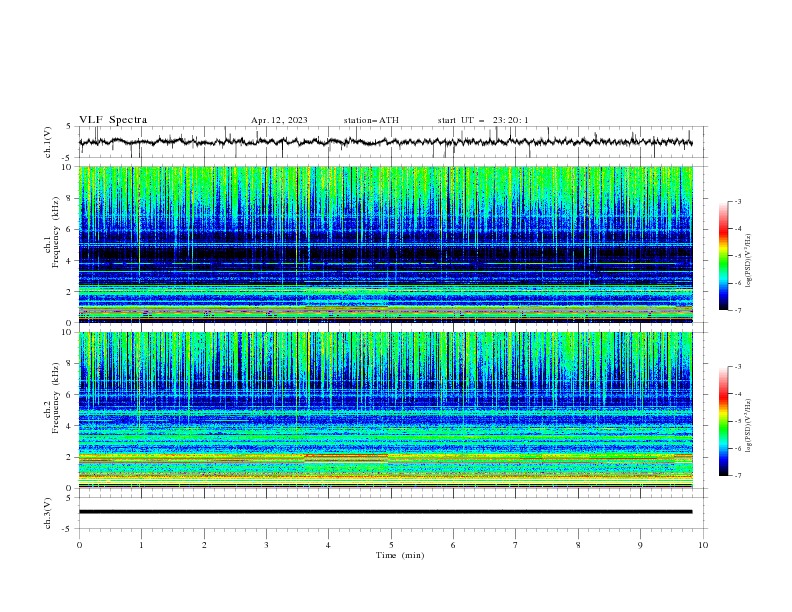Click the ch.1 frequency tick "8"
Image resolution: width=792 pixels, height=612 pixels.
coord(71,198)
